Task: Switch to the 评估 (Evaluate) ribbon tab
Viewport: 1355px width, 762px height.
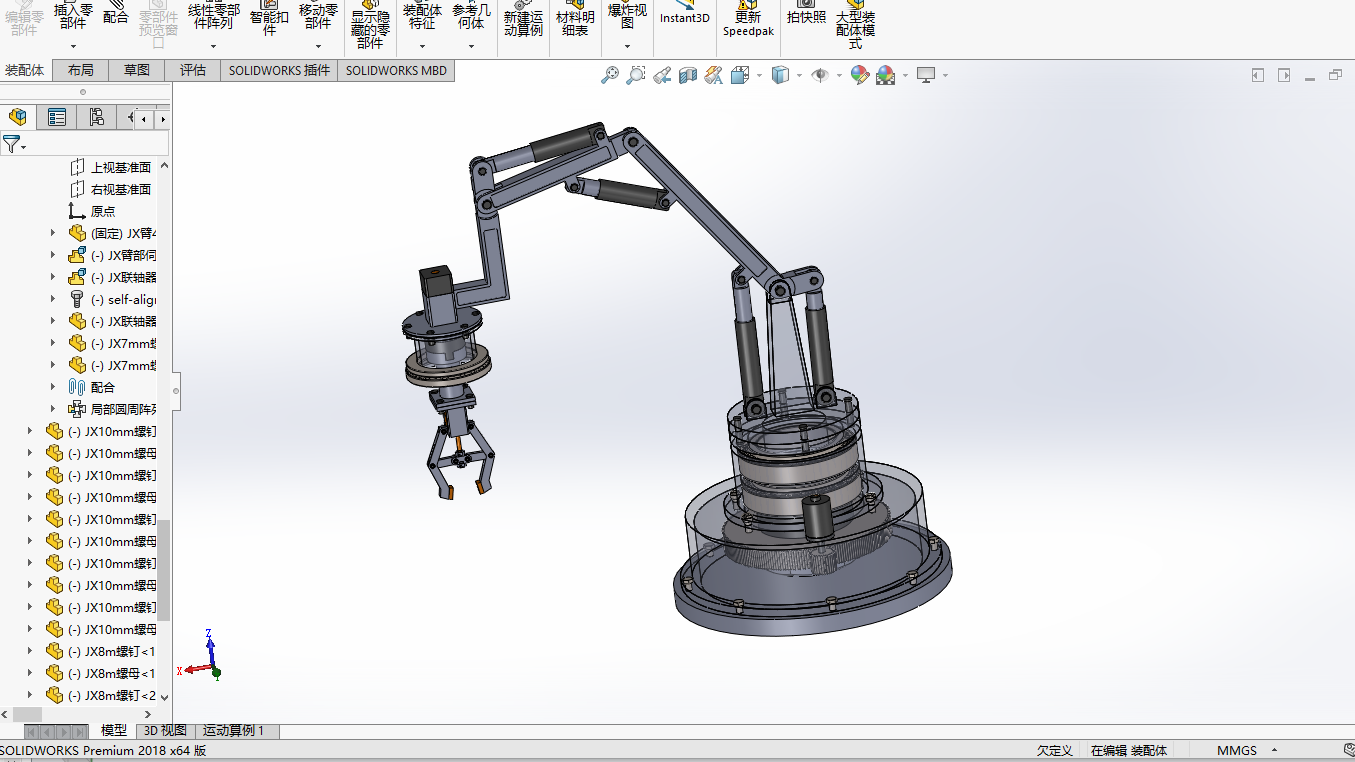Action: (x=192, y=70)
